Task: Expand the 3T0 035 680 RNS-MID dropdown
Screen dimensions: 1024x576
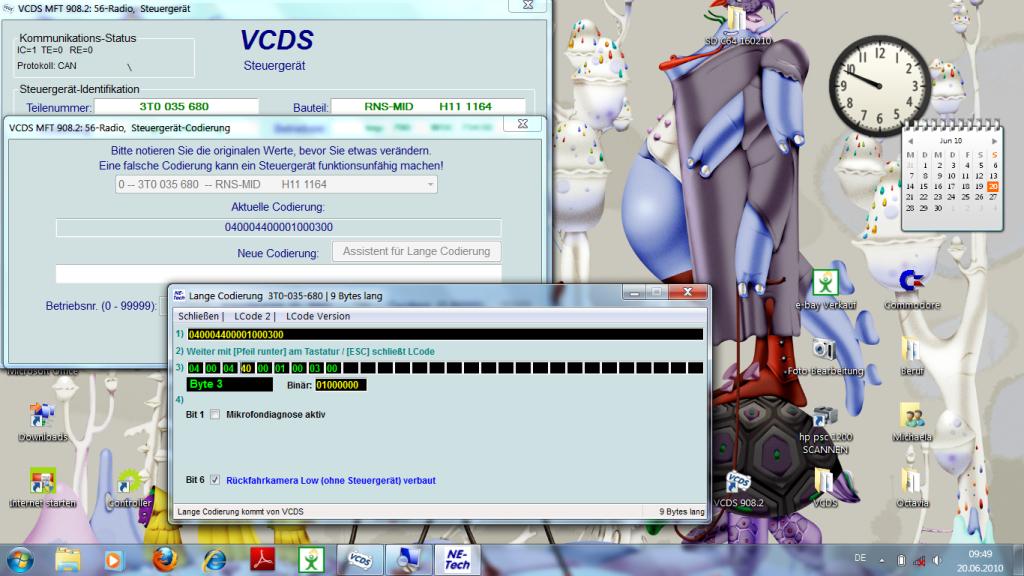Action: 276,185
